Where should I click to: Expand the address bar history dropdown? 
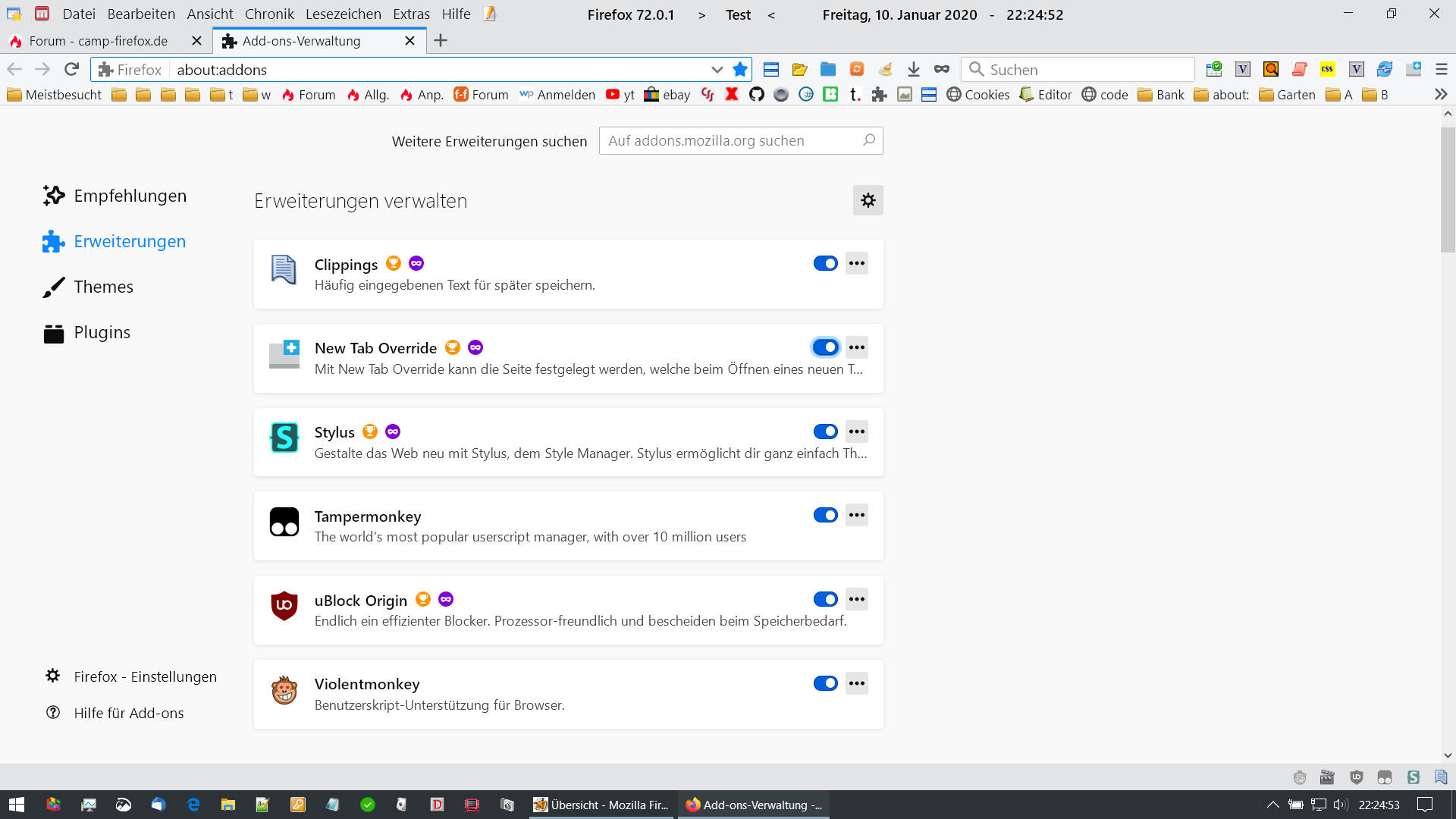pyautogui.click(x=717, y=70)
